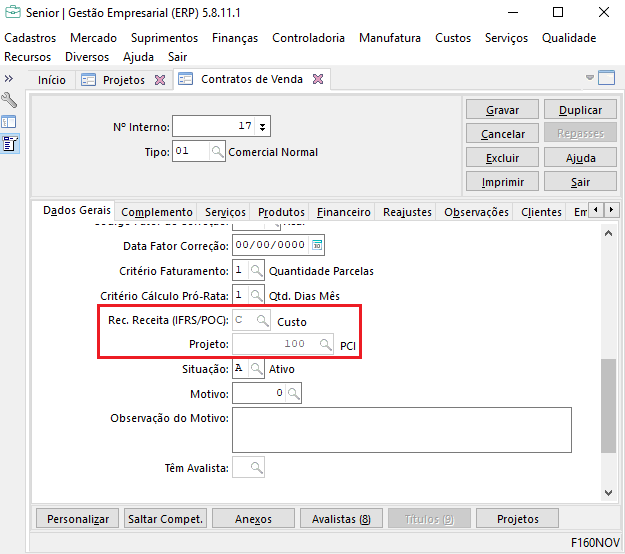Image resolution: width=625 pixels, height=554 pixels.
Task: Search Situação lookup magnifier
Action: [x=256, y=369]
